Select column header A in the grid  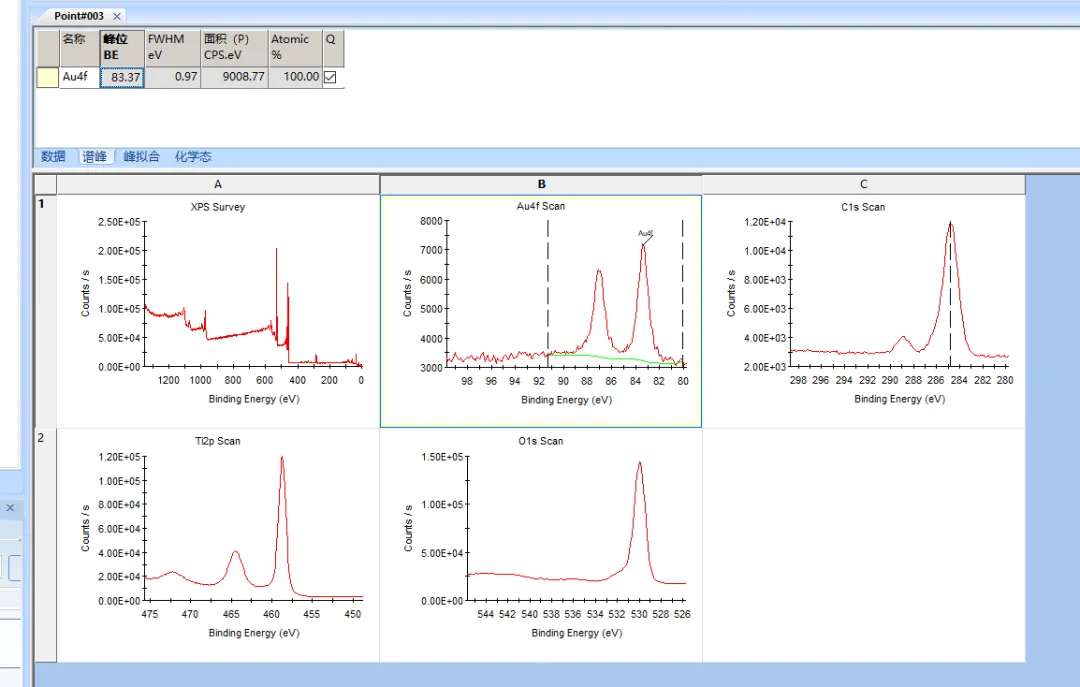pos(218,184)
